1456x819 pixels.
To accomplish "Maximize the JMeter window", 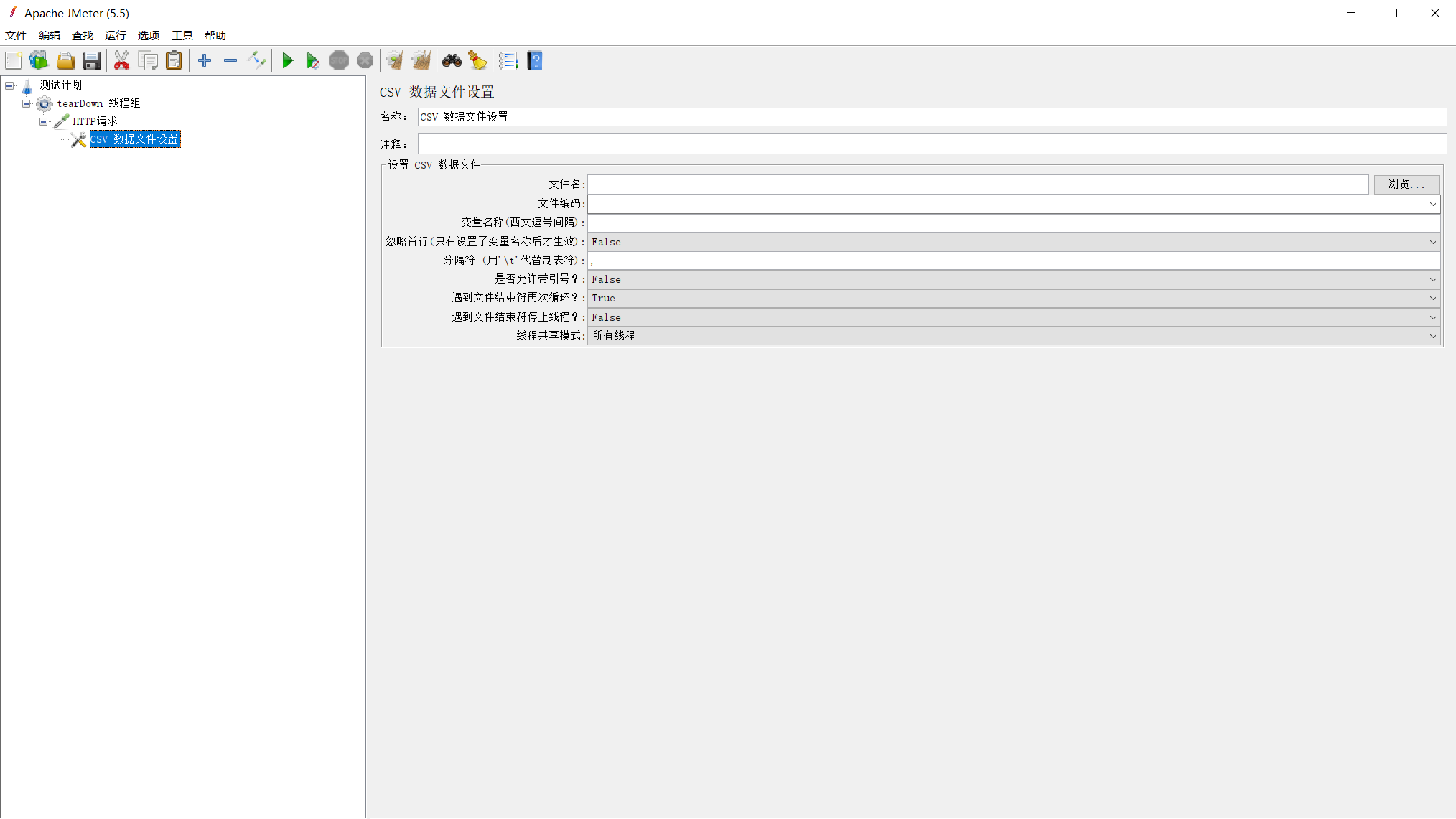I will [x=1393, y=13].
